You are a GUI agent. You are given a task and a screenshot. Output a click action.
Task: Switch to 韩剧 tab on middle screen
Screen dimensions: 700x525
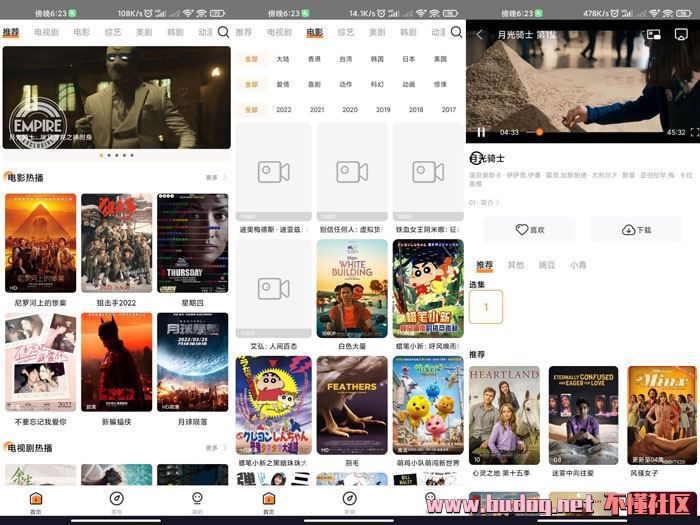point(408,32)
